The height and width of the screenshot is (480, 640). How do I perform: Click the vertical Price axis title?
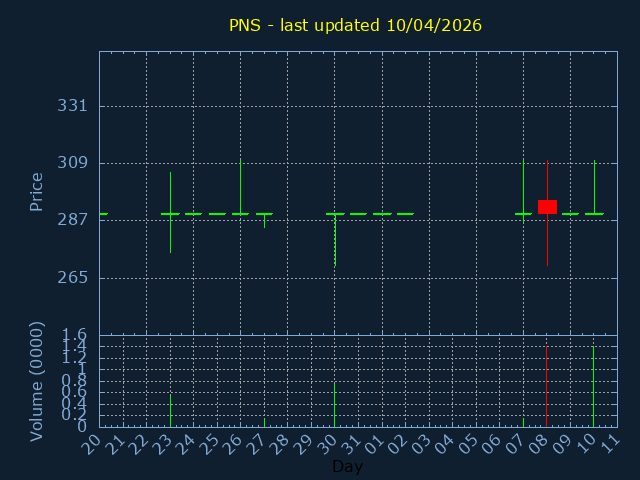tap(37, 191)
